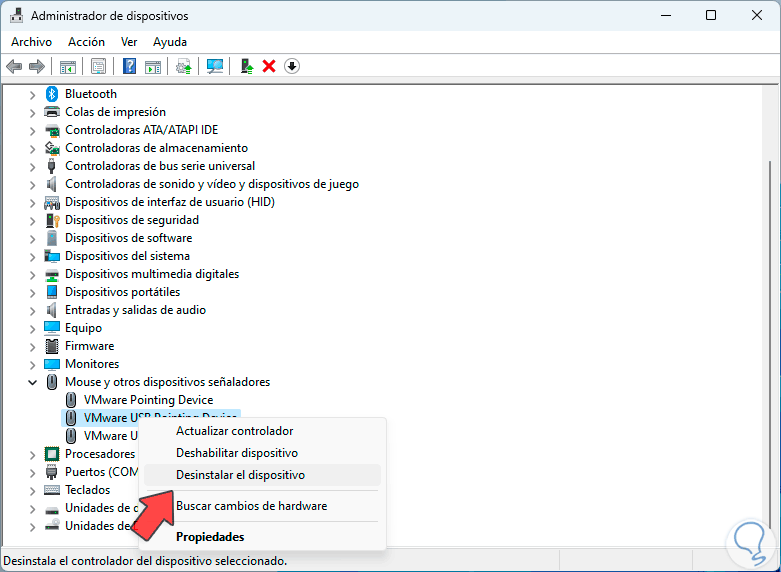Collapse Mouse y otros dispositivos señaladores
Image resolution: width=781 pixels, height=572 pixels.
32,382
